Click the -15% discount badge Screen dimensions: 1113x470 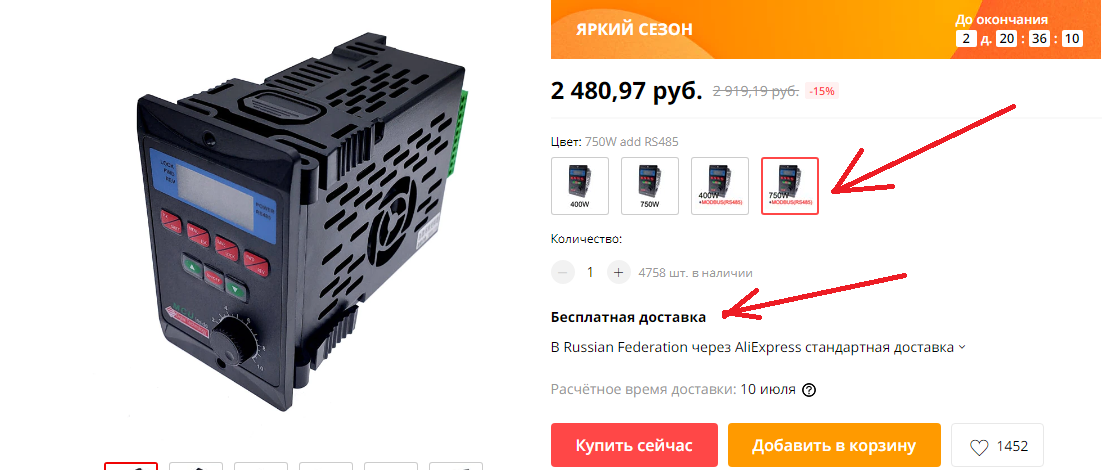[x=821, y=92]
